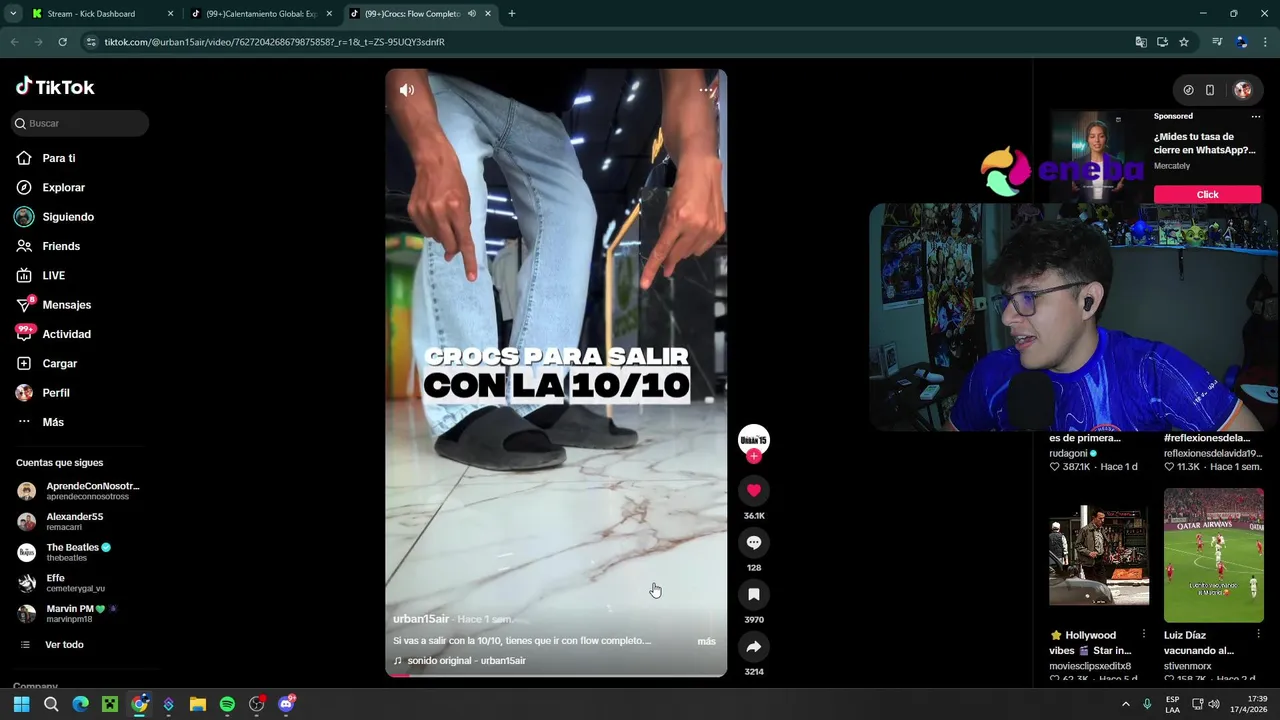The width and height of the screenshot is (1280, 720).
Task: Open the video's three-dot options menu
Action: click(706, 90)
